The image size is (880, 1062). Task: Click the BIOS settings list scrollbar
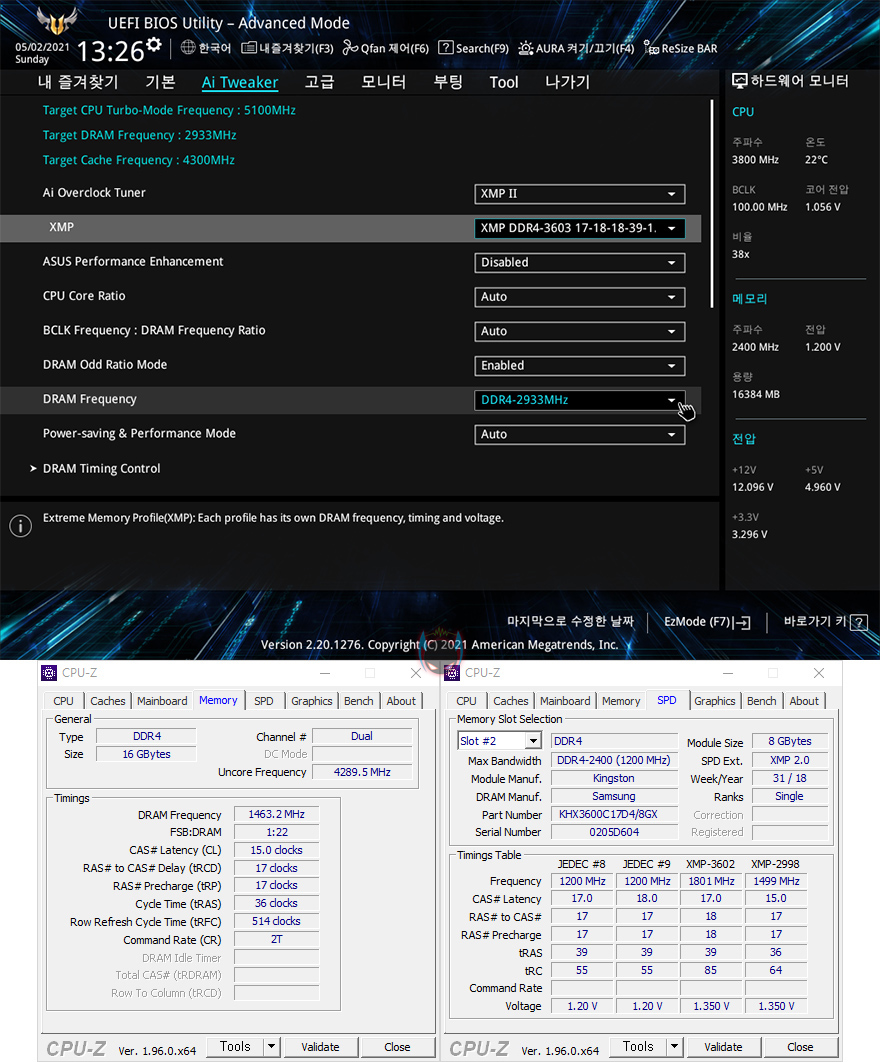click(712, 204)
